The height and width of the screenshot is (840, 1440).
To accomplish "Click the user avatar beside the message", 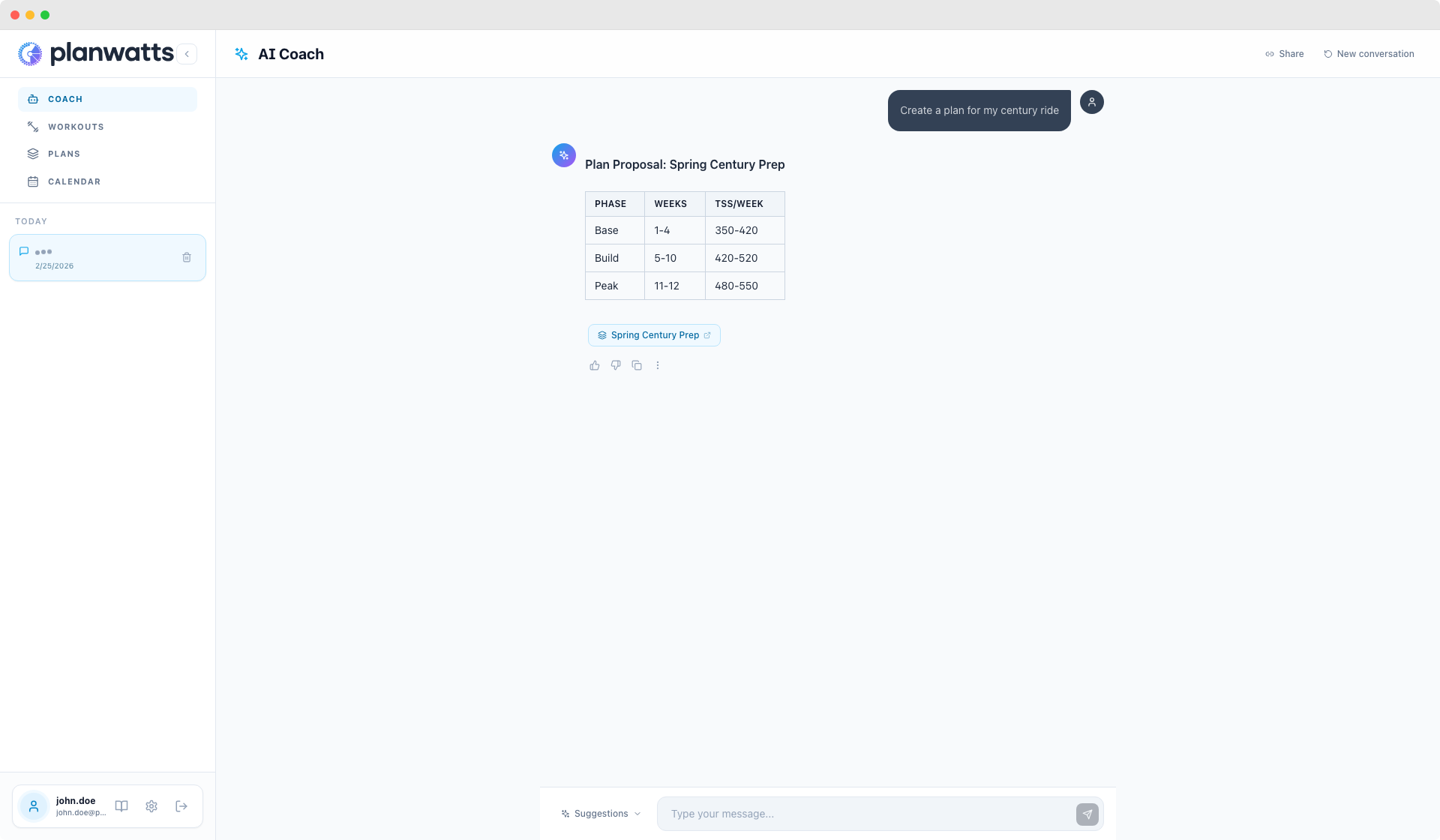I will coord(1092,102).
